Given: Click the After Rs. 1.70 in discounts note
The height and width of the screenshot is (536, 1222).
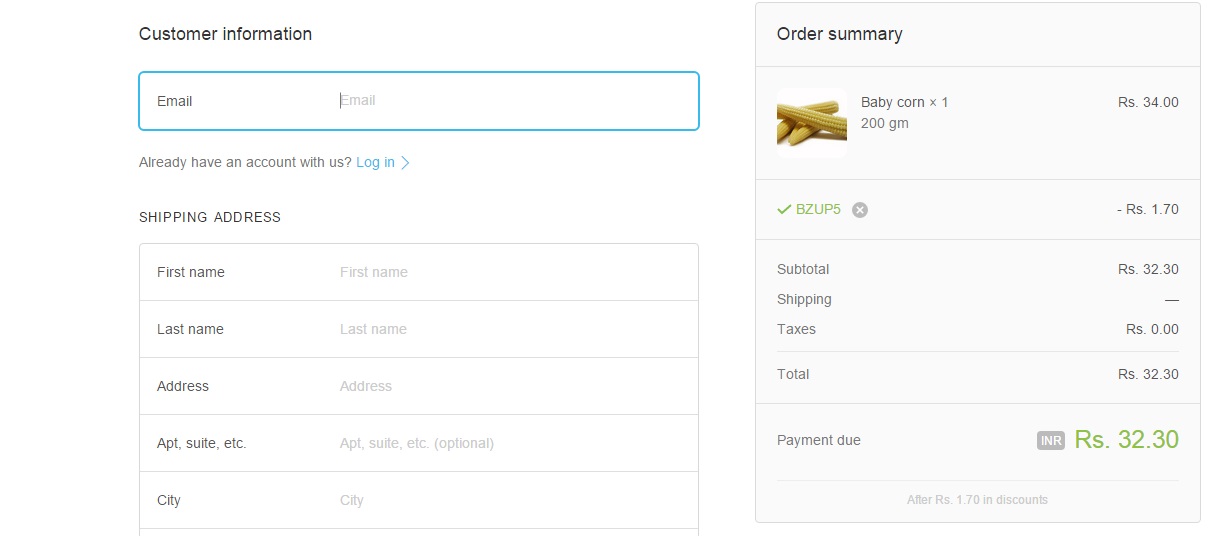Looking at the screenshot, I should [977, 500].
